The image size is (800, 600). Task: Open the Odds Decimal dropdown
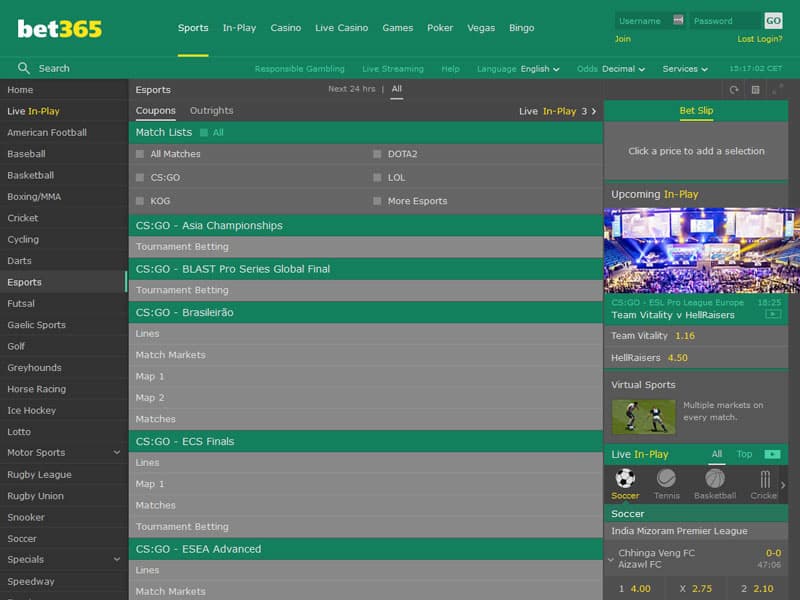tap(624, 69)
